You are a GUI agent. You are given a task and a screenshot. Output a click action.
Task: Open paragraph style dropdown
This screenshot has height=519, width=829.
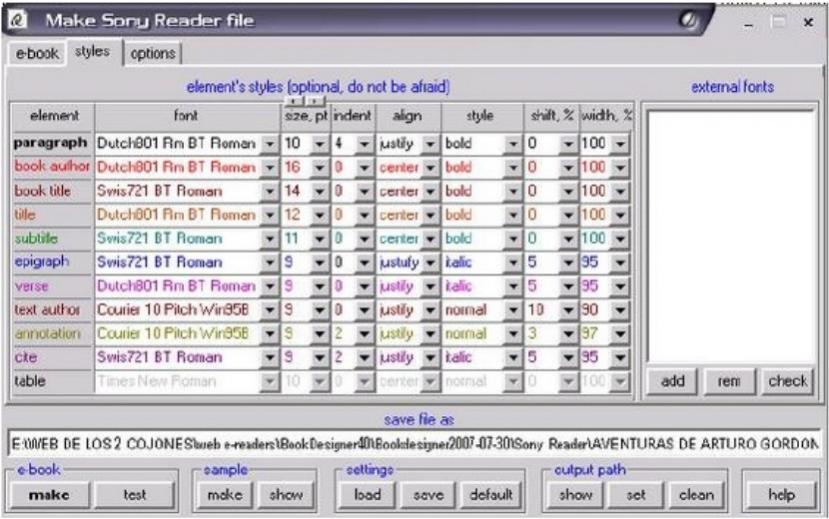pos(512,144)
